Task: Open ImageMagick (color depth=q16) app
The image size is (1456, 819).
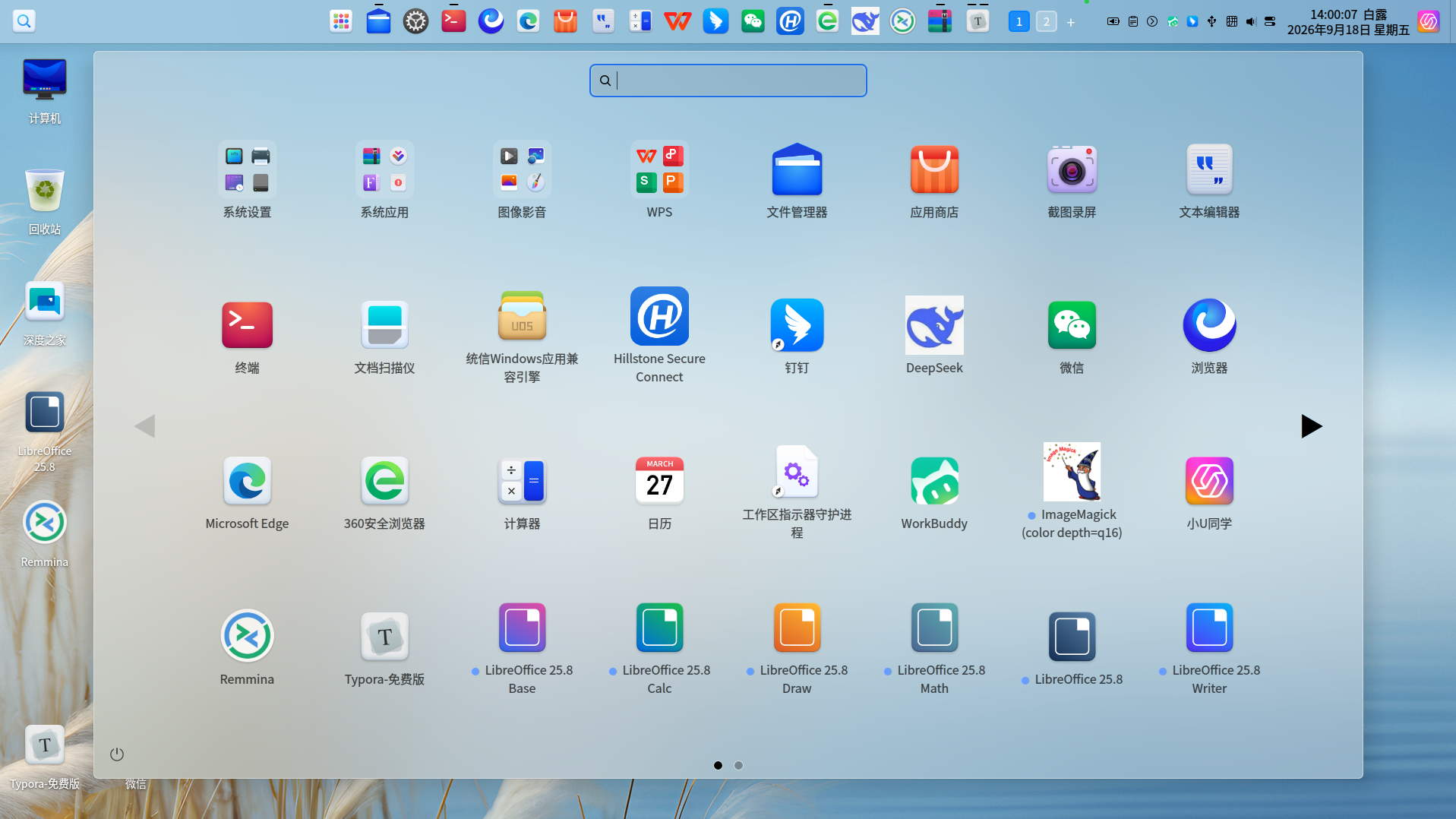Action: pos(1072,472)
